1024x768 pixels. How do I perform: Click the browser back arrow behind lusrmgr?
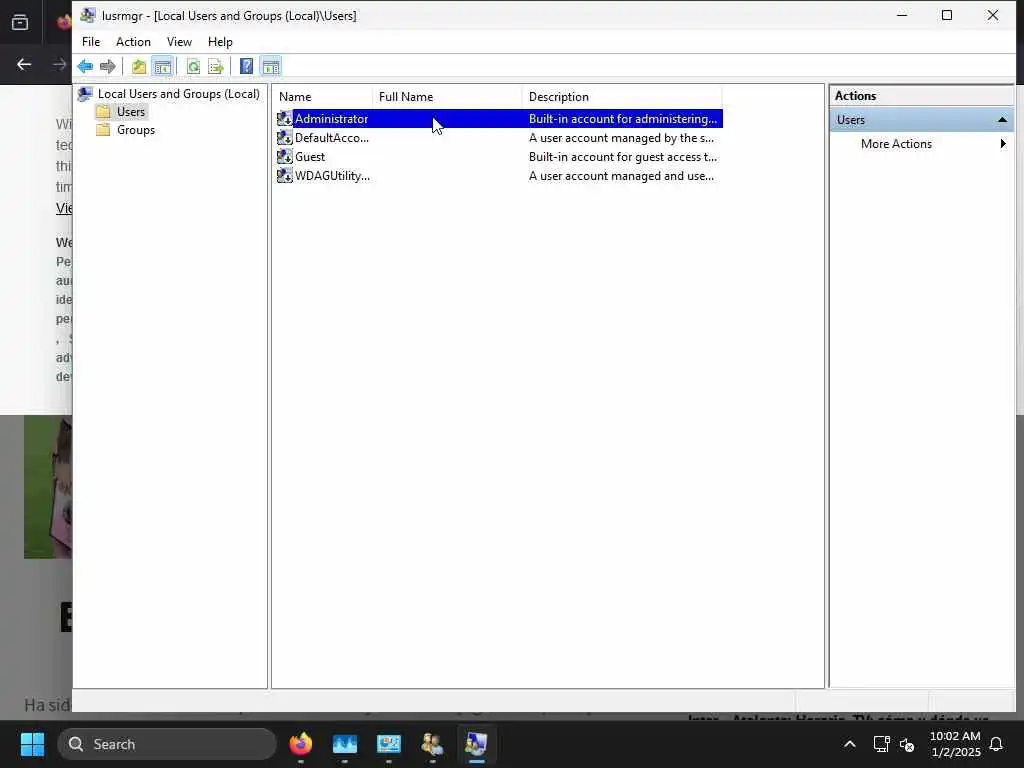click(24, 64)
